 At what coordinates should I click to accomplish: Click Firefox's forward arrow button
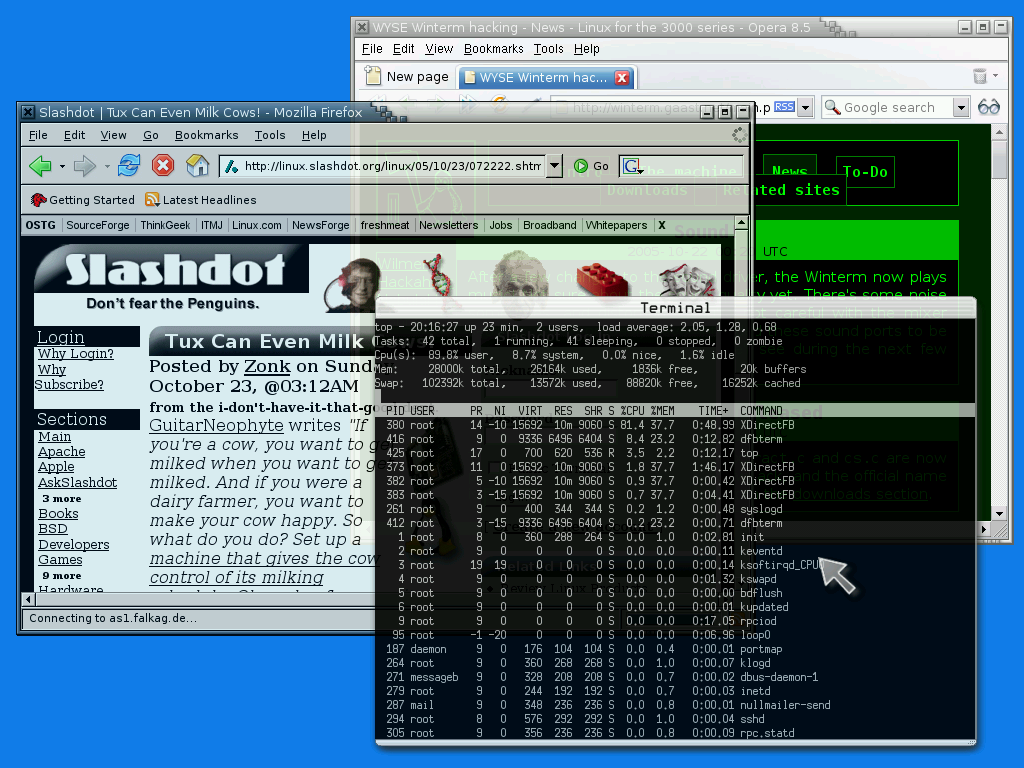point(85,166)
